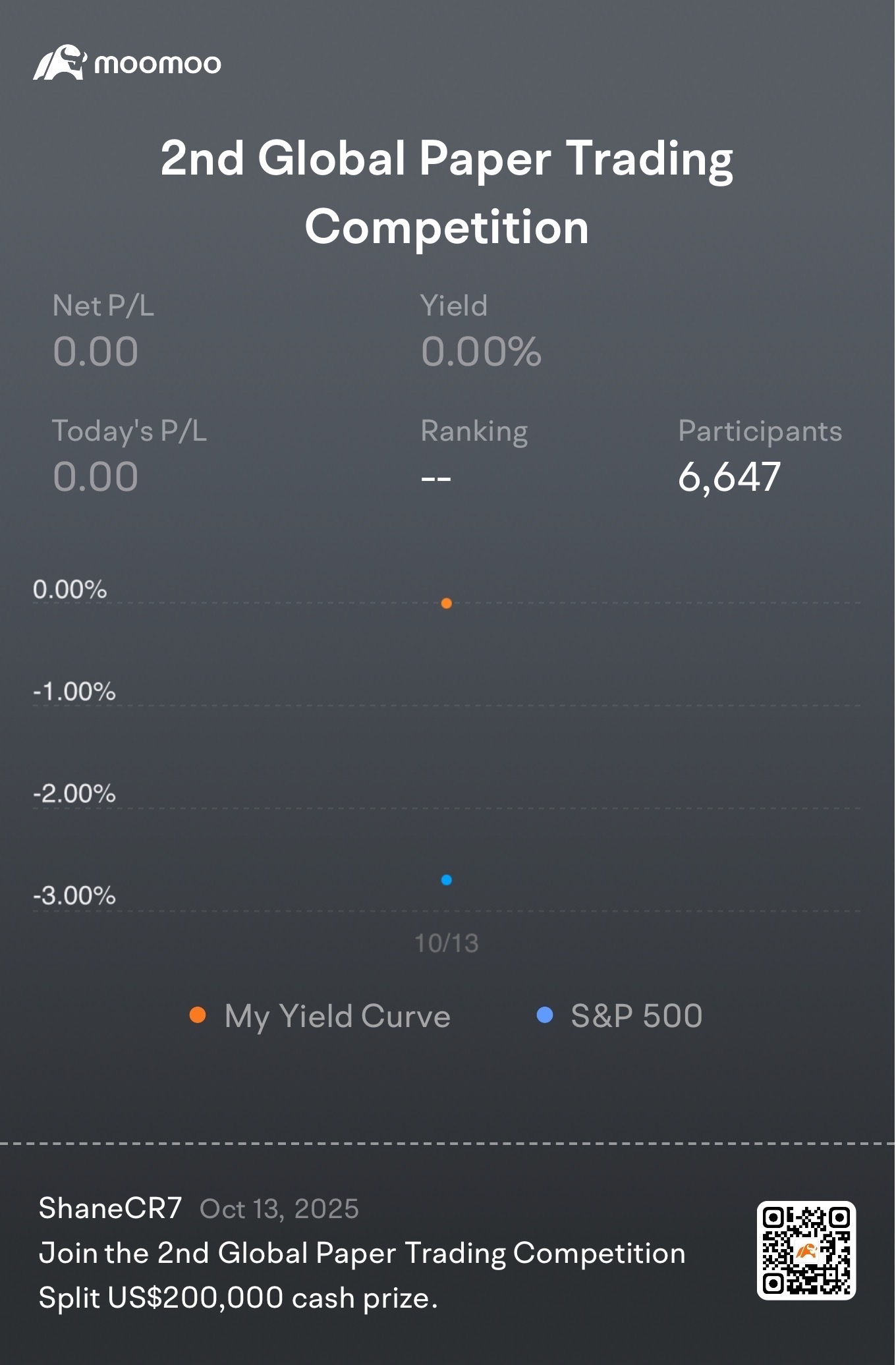Click the Today's P/L 0.00 value
The height and width of the screenshot is (1365, 896).
pos(96,477)
